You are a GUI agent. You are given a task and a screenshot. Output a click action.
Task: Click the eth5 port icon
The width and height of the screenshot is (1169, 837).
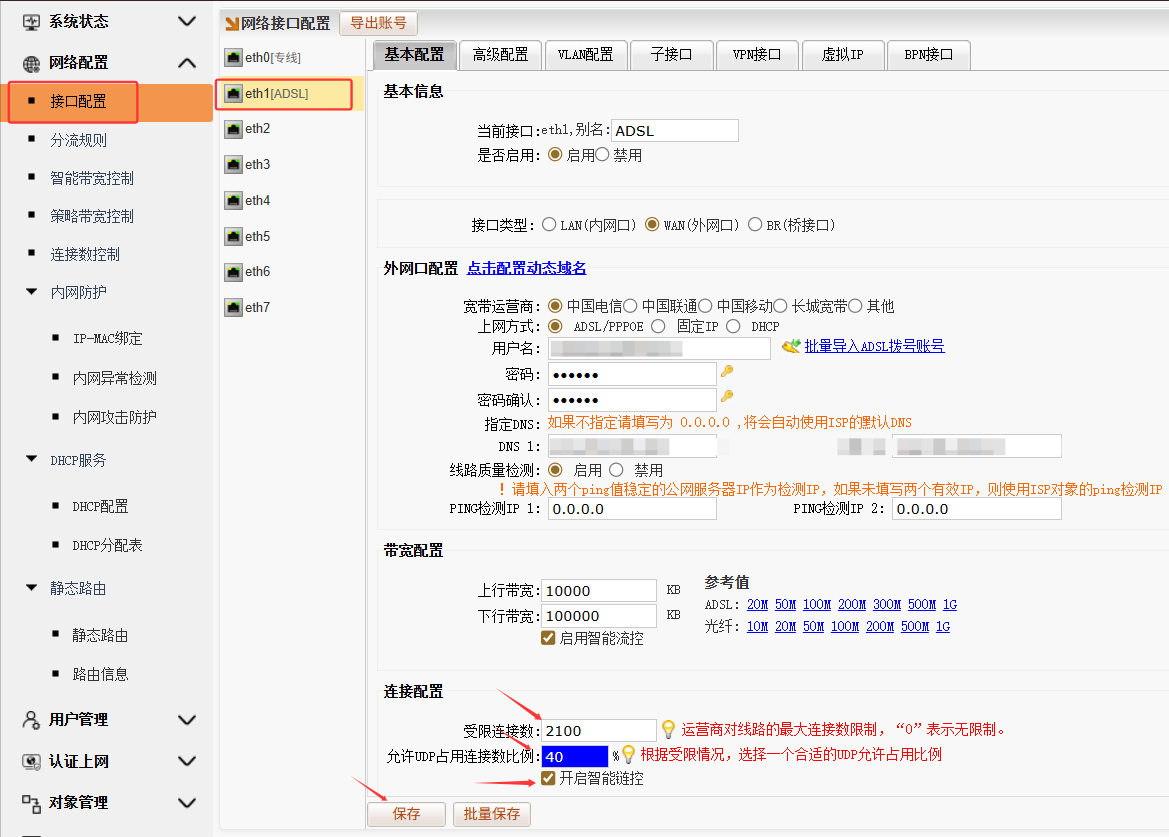[234, 236]
